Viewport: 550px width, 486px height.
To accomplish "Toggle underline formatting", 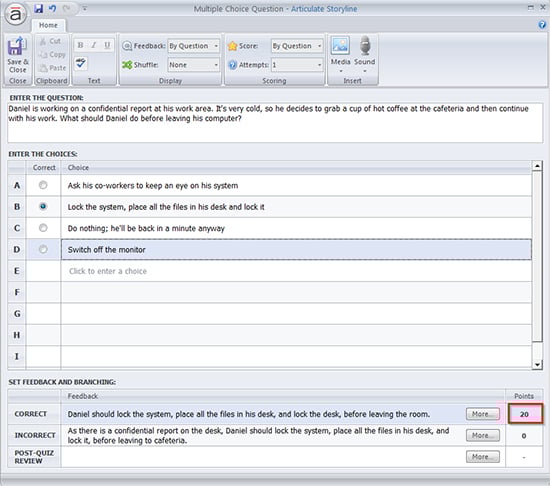I will [x=107, y=45].
